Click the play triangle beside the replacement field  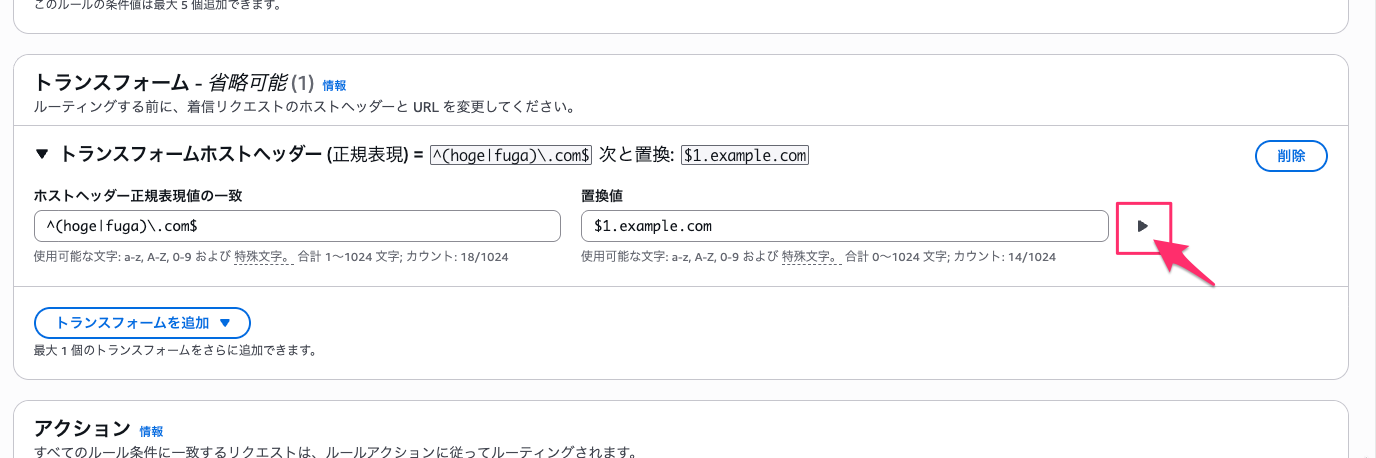pyautogui.click(x=1143, y=227)
